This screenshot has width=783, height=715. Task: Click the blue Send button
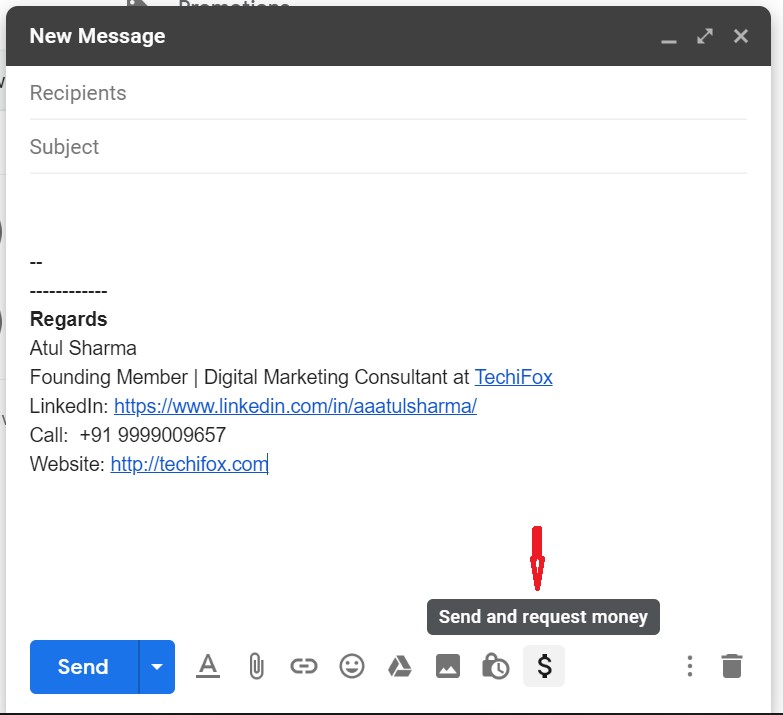pyautogui.click(x=84, y=667)
